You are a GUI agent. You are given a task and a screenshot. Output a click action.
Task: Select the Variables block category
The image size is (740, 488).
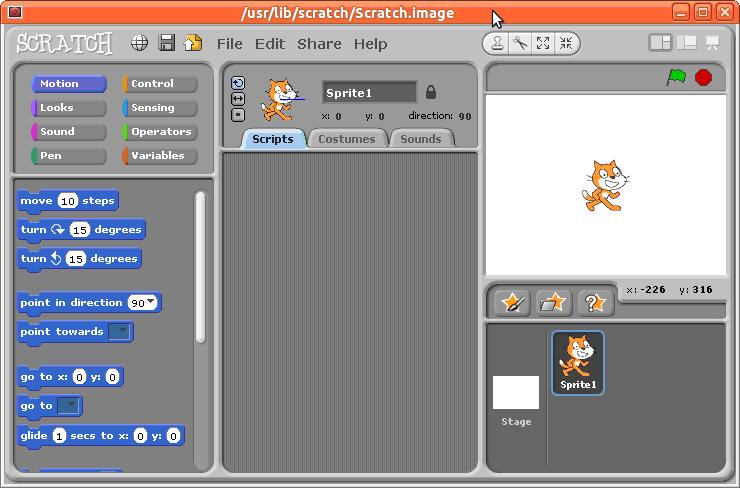pos(160,156)
